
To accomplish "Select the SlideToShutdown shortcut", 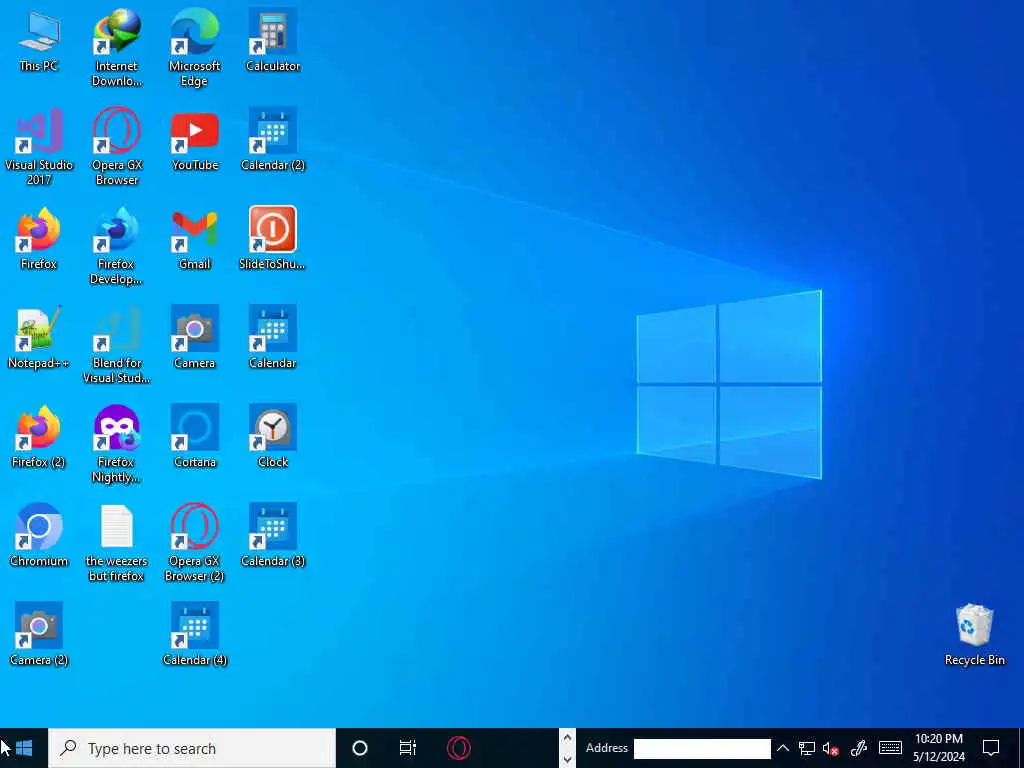I will tap(273, 239).
